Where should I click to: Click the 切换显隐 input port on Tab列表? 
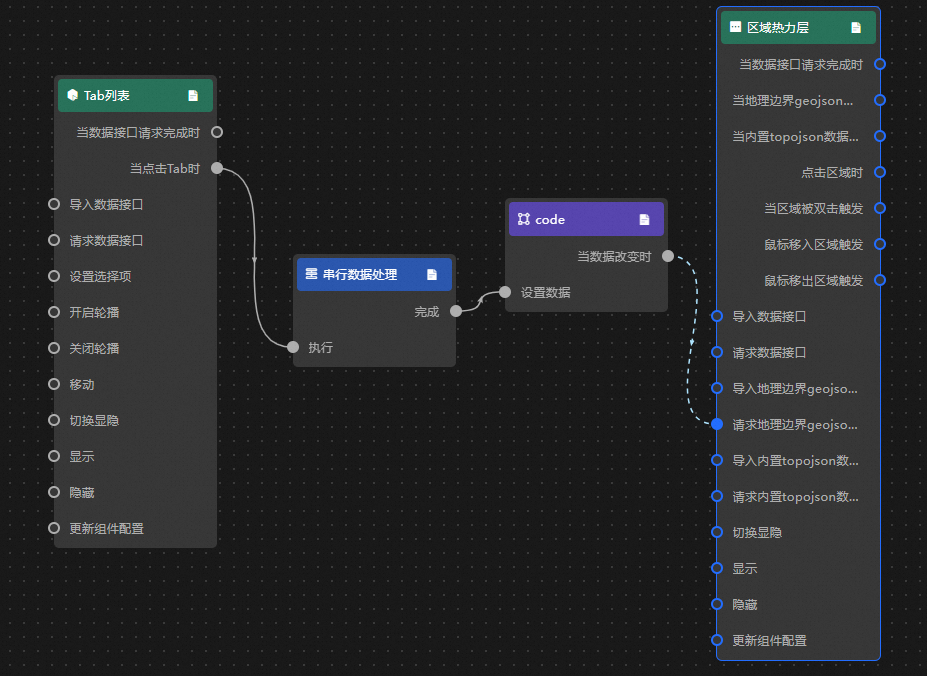pyautogui.click(x=54, y=421)
